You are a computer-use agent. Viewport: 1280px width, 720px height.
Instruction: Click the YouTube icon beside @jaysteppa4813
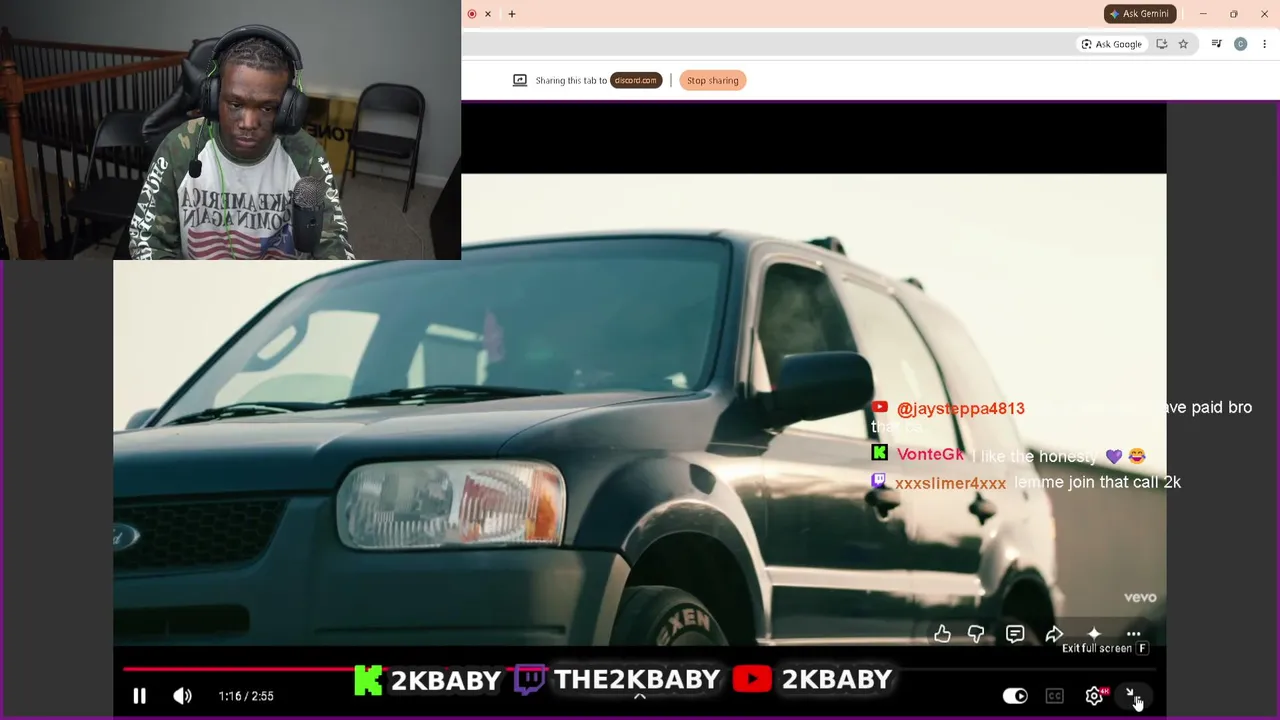click(x=880, y=407)
